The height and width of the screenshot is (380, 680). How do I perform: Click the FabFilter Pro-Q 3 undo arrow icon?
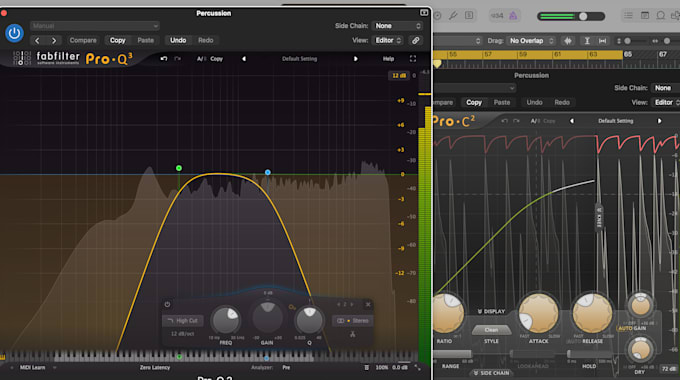coord(163,59)
